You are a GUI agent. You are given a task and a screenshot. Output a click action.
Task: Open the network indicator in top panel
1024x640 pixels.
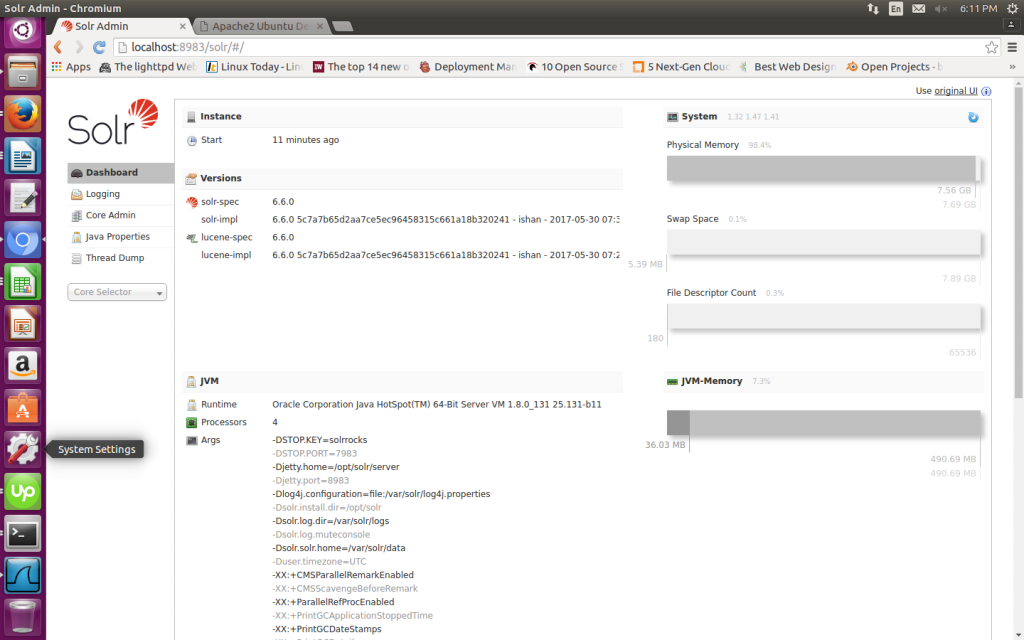click(x=873, y=8)
